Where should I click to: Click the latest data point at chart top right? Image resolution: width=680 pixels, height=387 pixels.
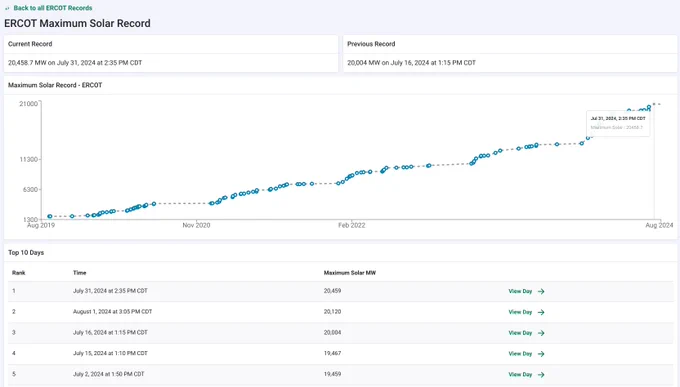click(649, 107)
